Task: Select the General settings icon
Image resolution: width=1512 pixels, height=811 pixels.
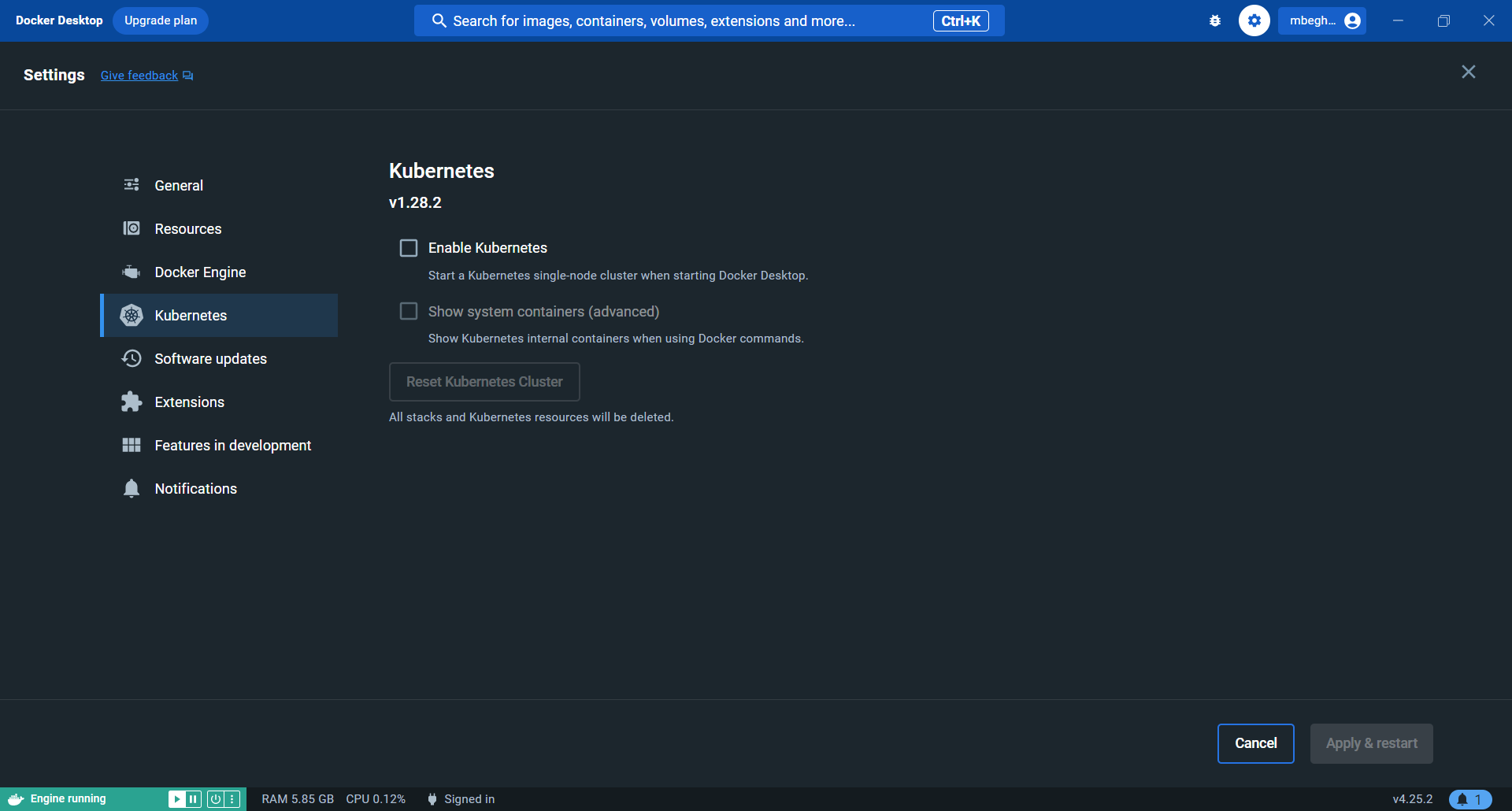Action: 132,184
